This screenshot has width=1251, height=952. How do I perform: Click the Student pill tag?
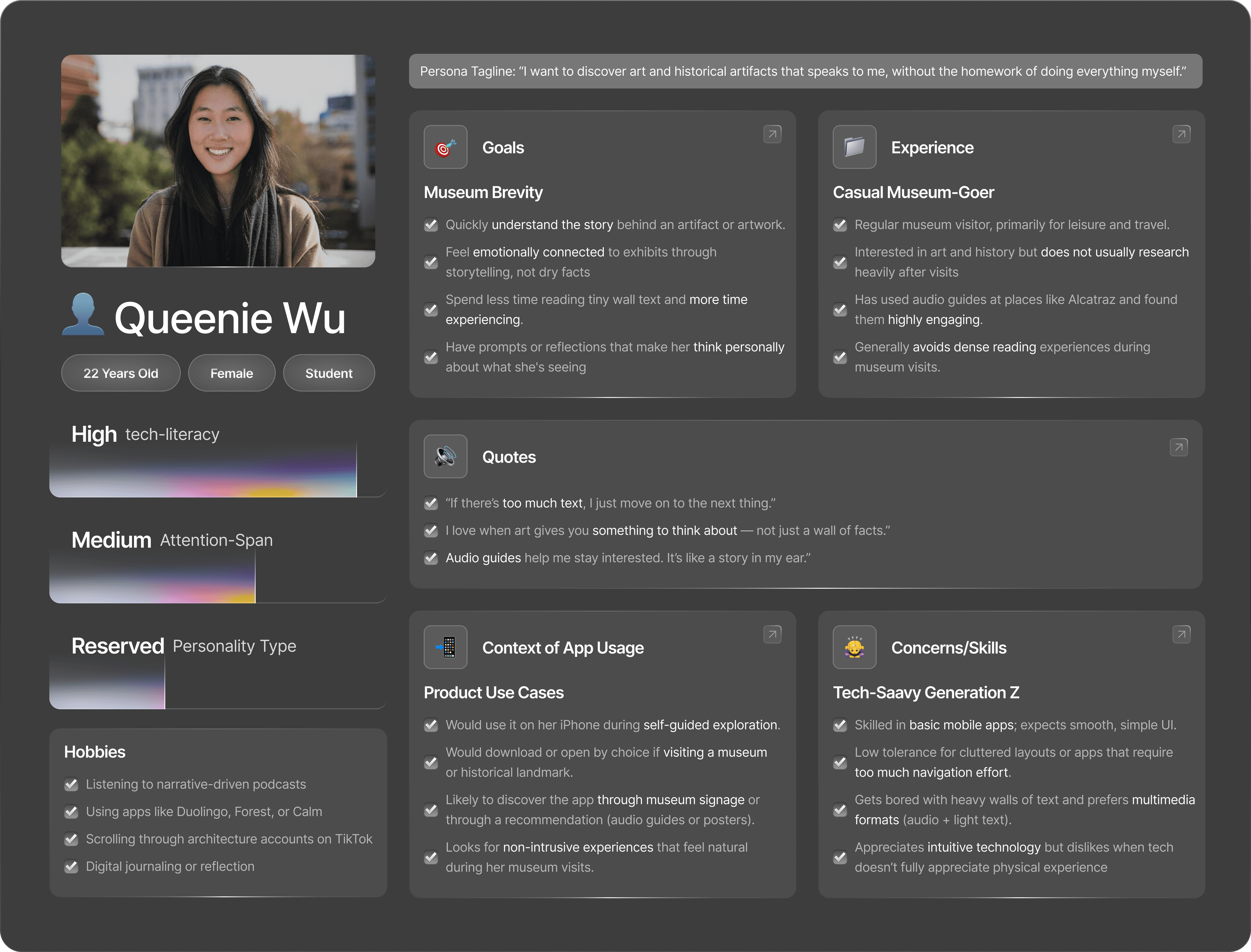click(x=329, y=373)
